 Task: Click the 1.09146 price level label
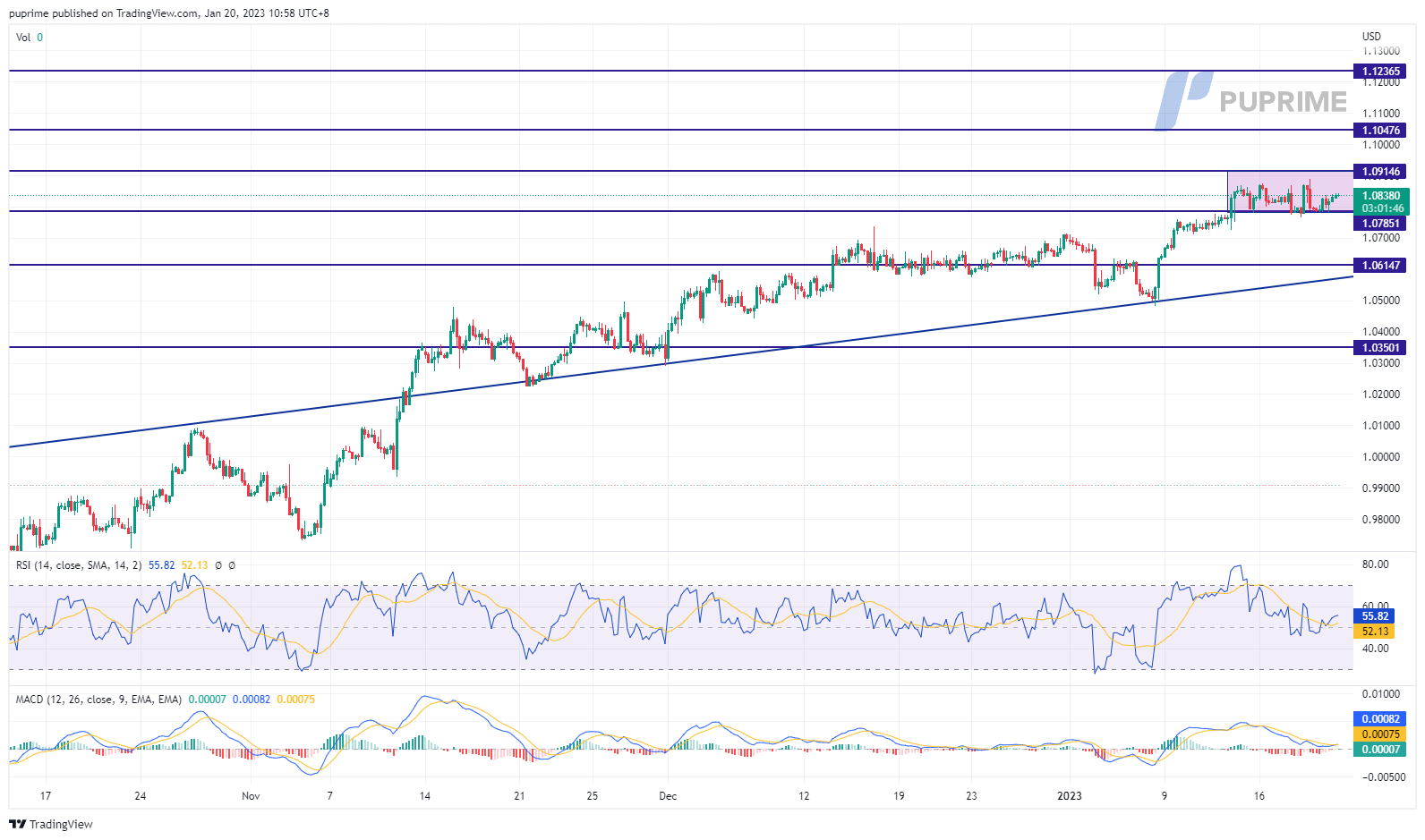point(1380,172)
